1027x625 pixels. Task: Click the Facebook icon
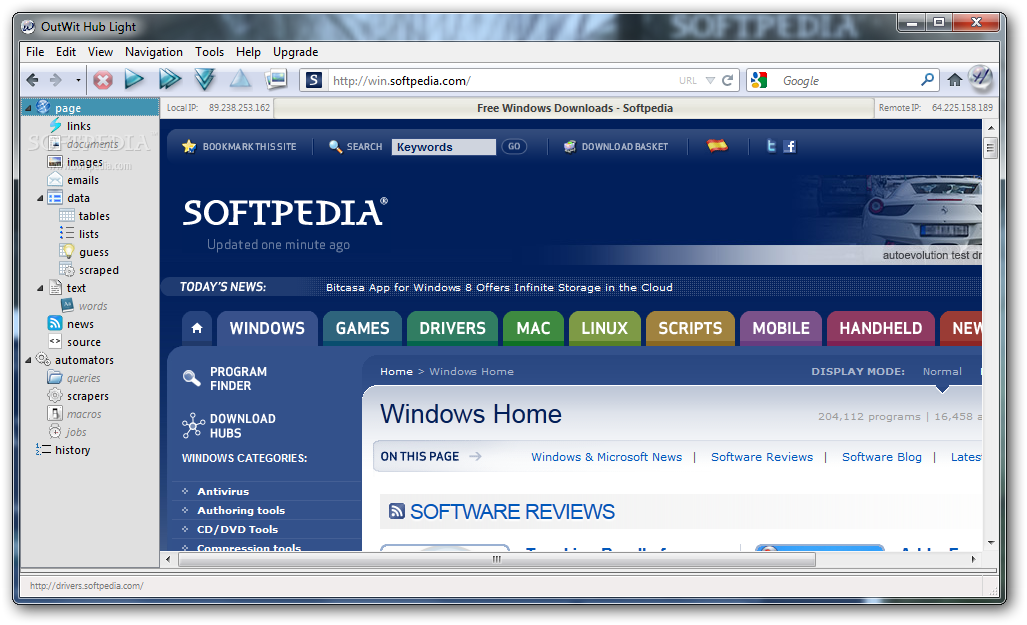tap(790, 146)
